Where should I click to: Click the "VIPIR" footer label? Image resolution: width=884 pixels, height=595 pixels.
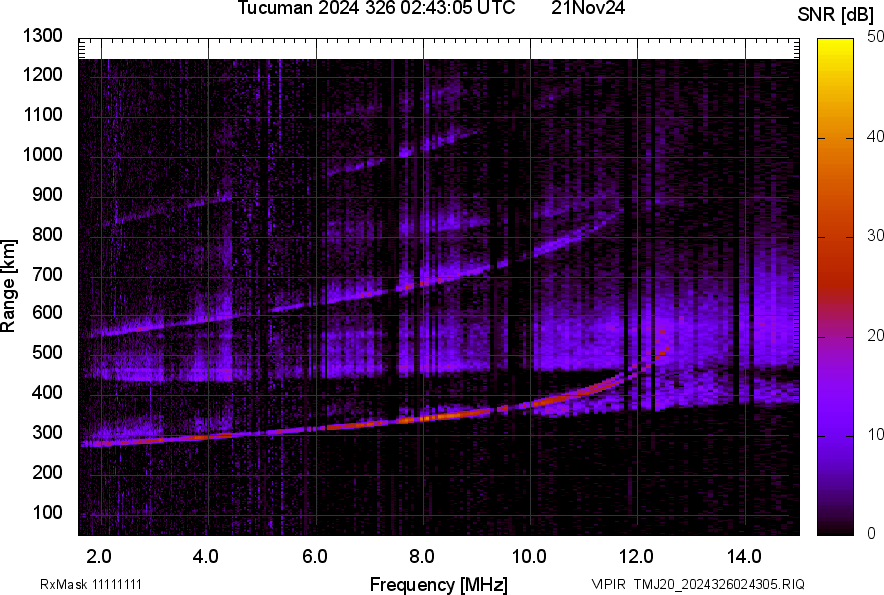(608, 584)
